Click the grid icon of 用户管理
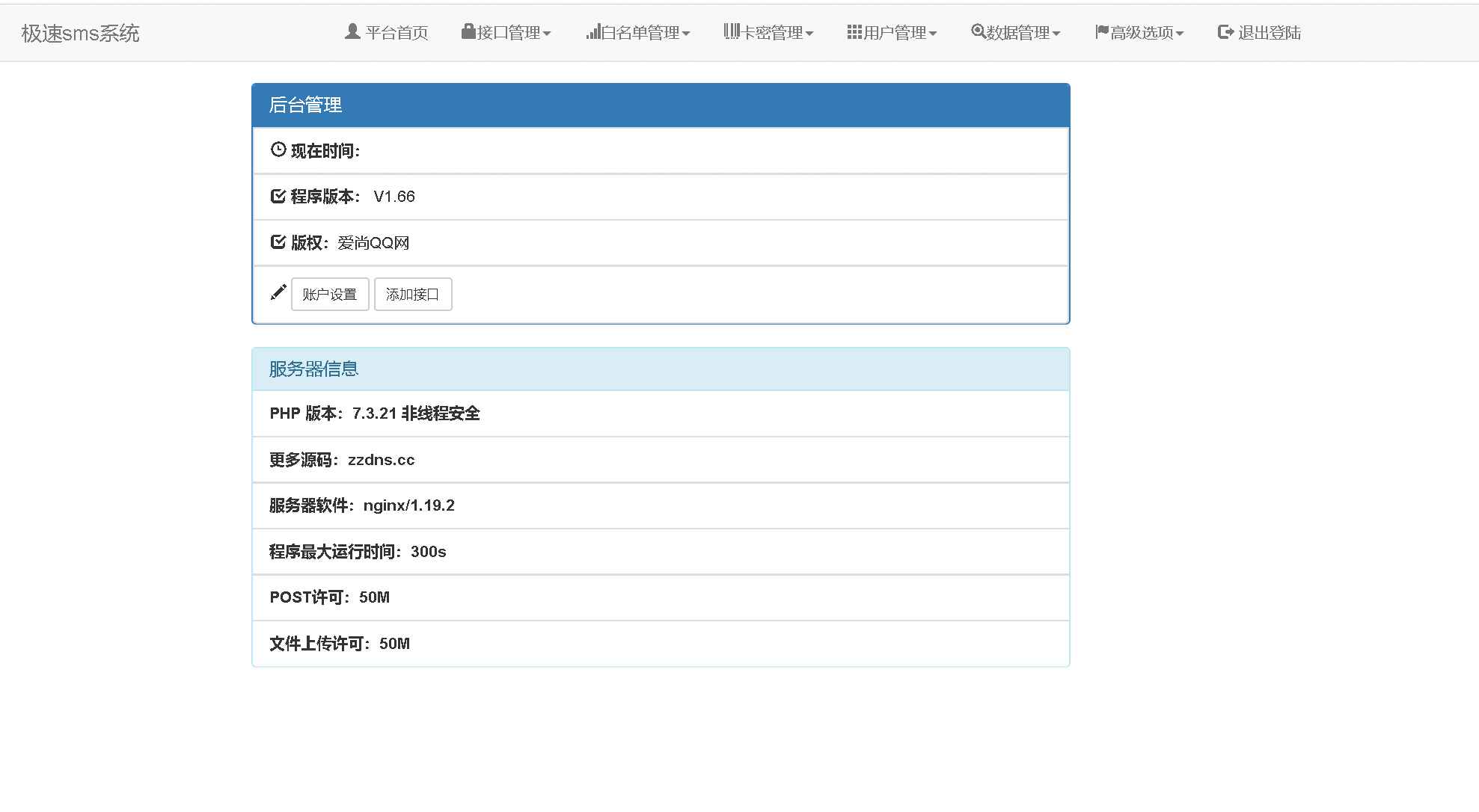The image size is (1479, 812). [x=855, y=31]
